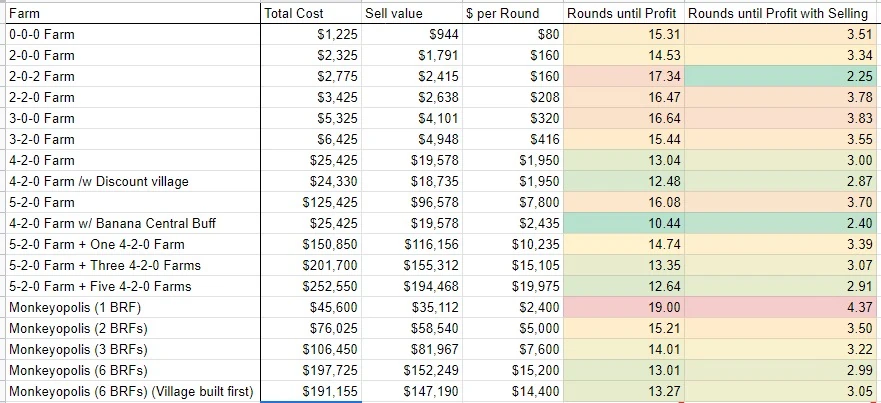Select Rounds until Profit with Selling header
This screenshot has height=403, width=881.
pos(782,14)
